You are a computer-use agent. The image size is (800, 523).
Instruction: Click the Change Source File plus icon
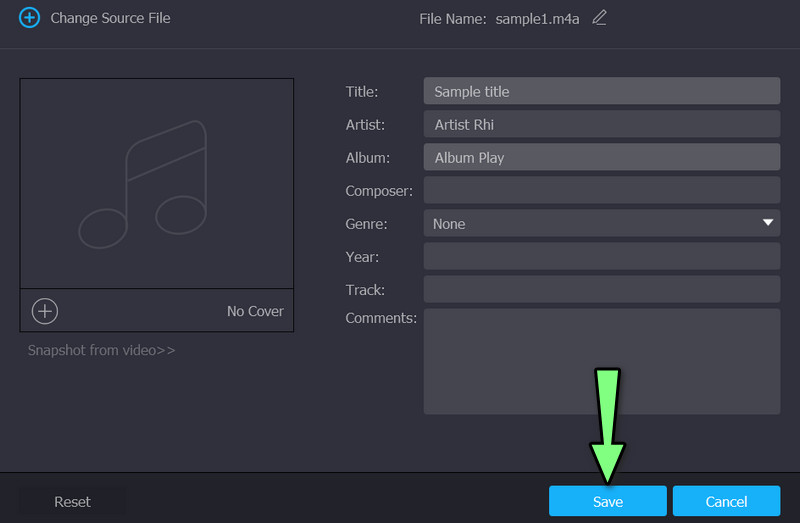(x=30, y=18)
